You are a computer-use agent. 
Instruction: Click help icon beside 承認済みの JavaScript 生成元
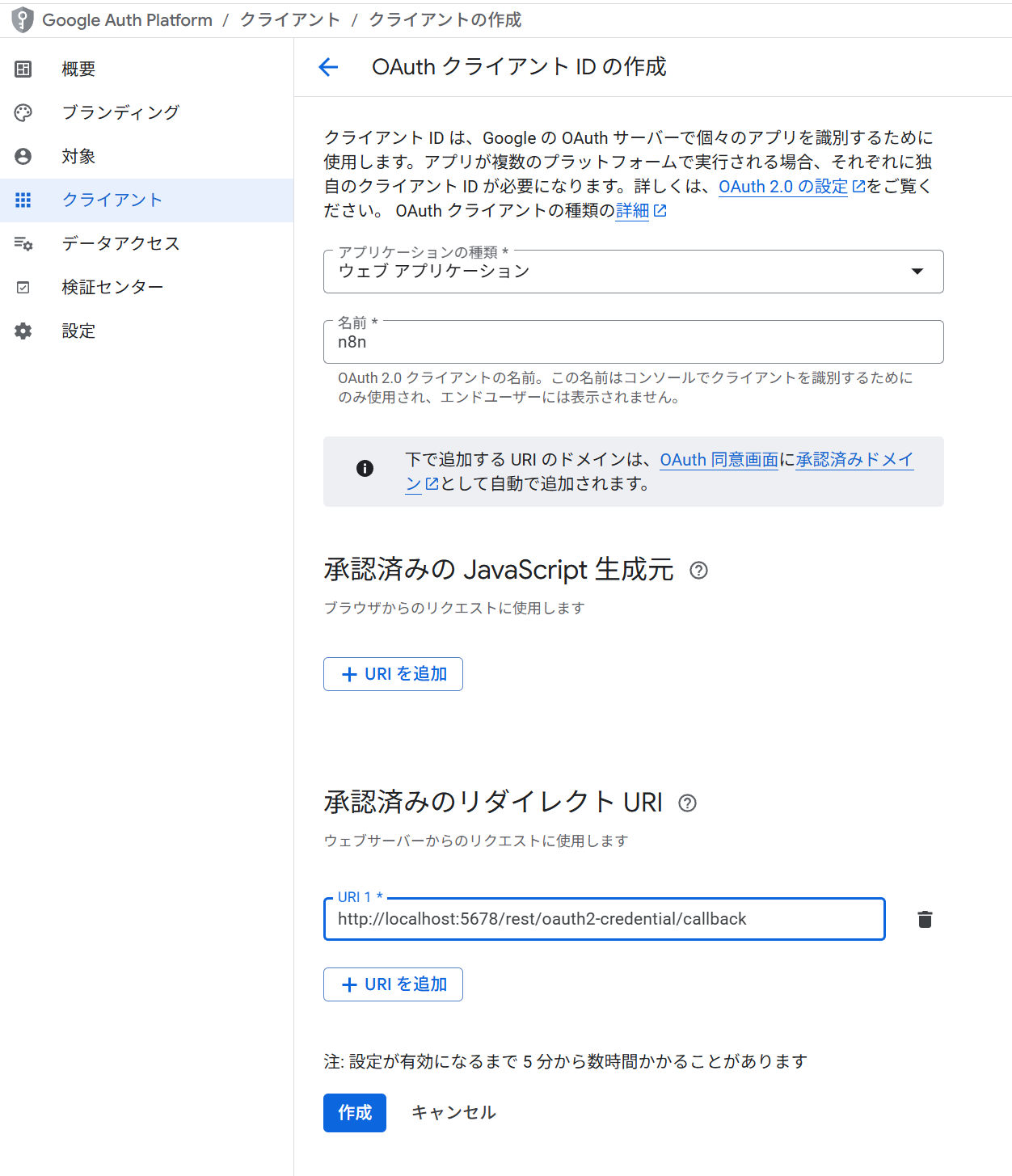click(698, 571)
